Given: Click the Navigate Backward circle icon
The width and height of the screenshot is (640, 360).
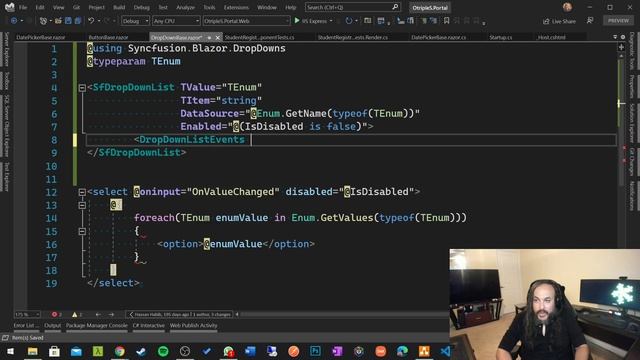Looking at the screenshot, I should click(x=14, y=20).
